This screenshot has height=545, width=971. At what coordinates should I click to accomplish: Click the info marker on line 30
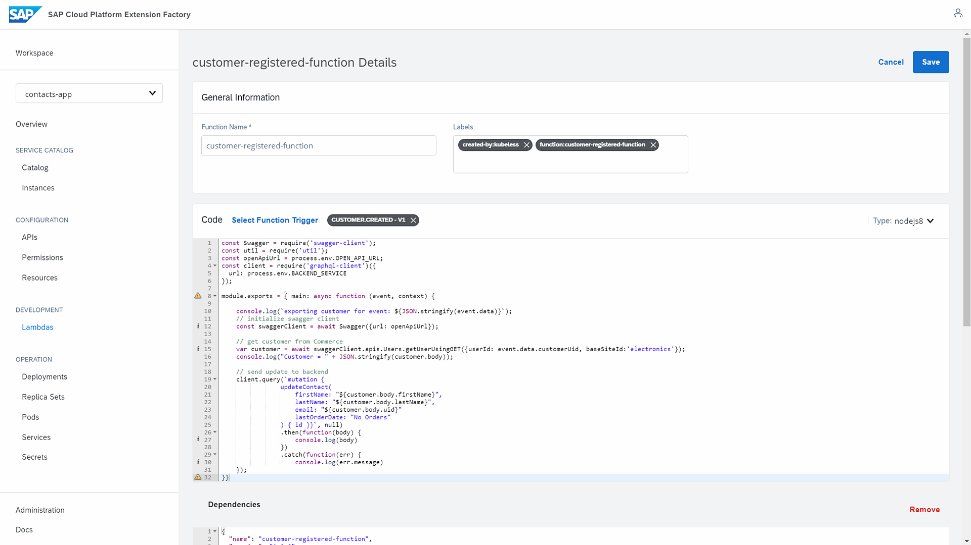(x=198, y=462)
